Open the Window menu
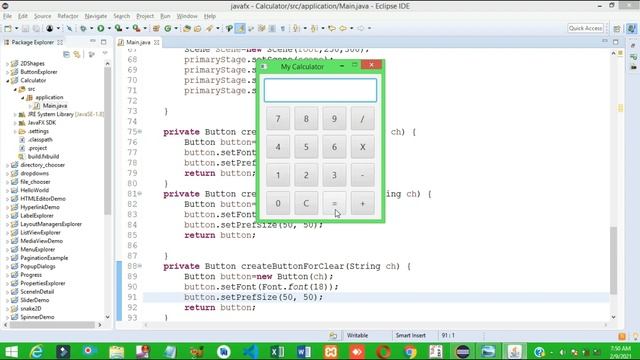640x360 pixels. click(x=187, y=16)
